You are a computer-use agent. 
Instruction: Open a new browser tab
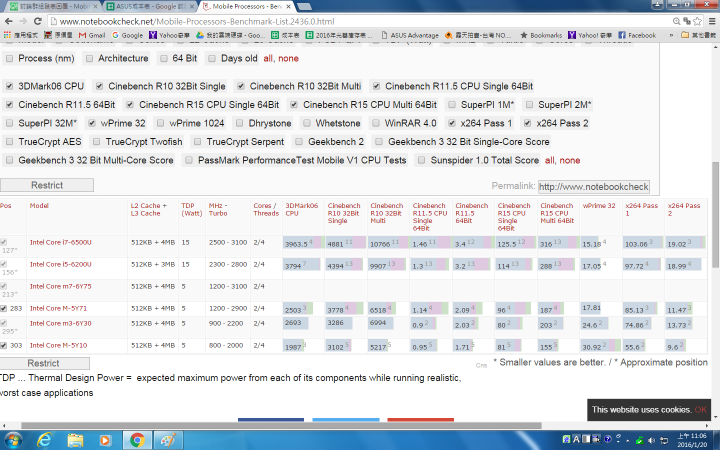click(304, 6)
